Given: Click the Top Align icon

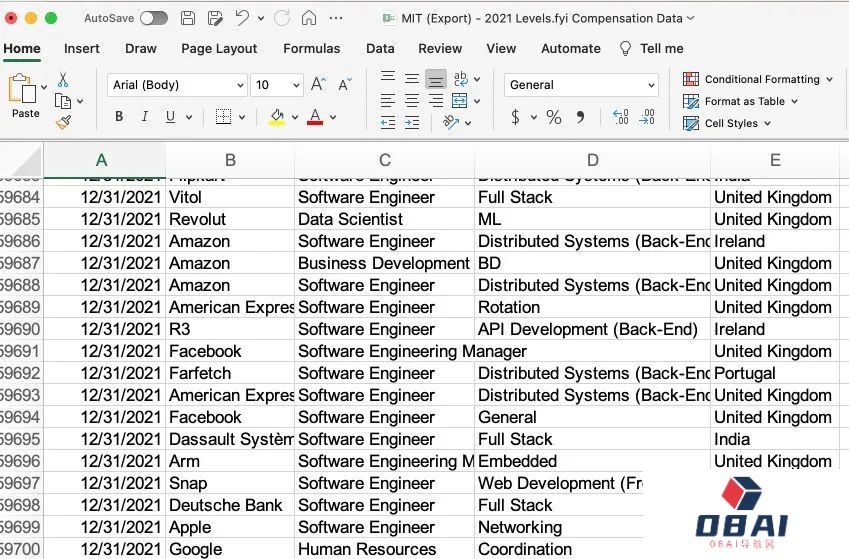Looking at the screenshot, I should 388,78.
